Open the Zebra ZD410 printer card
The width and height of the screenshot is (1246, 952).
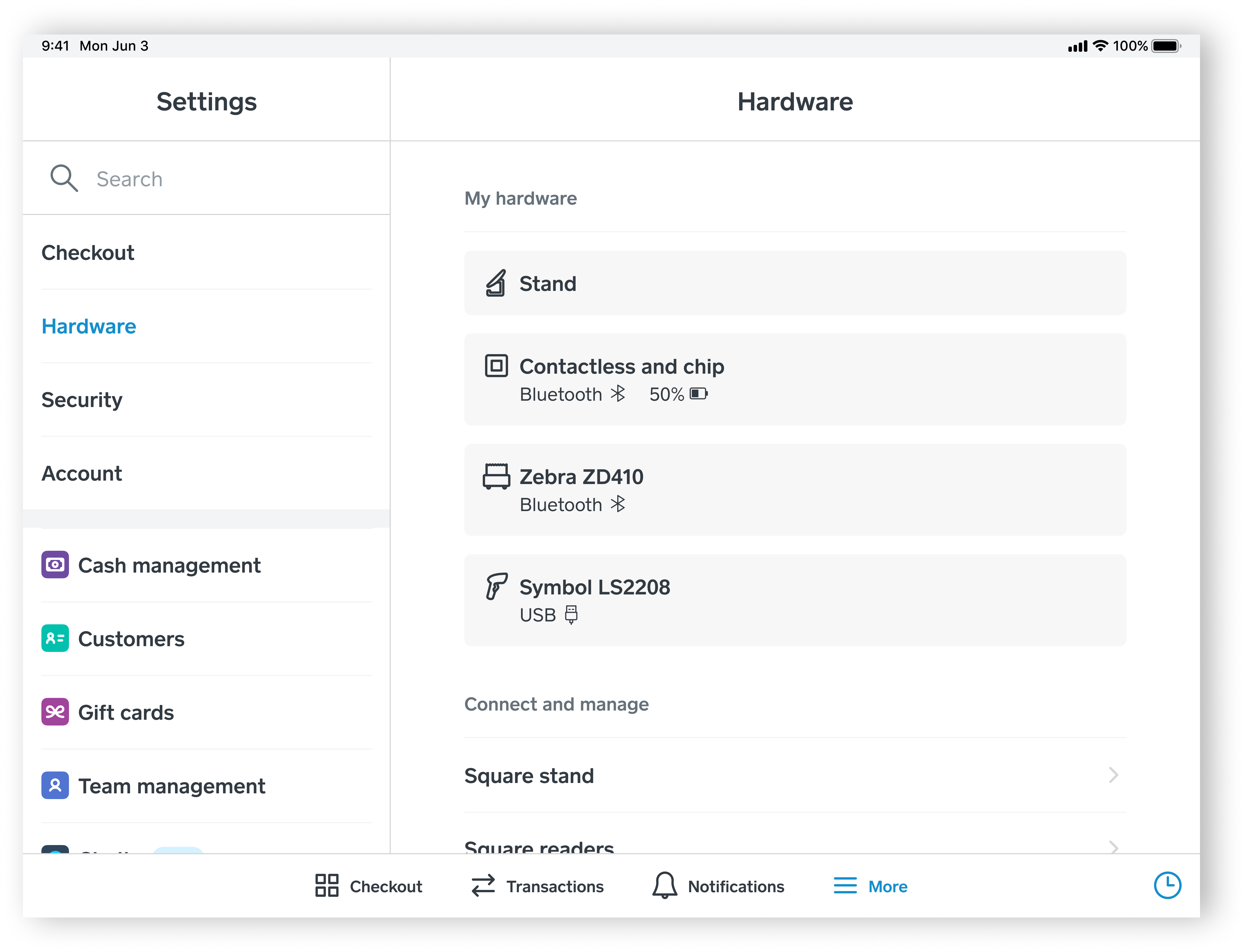[795, 490]
